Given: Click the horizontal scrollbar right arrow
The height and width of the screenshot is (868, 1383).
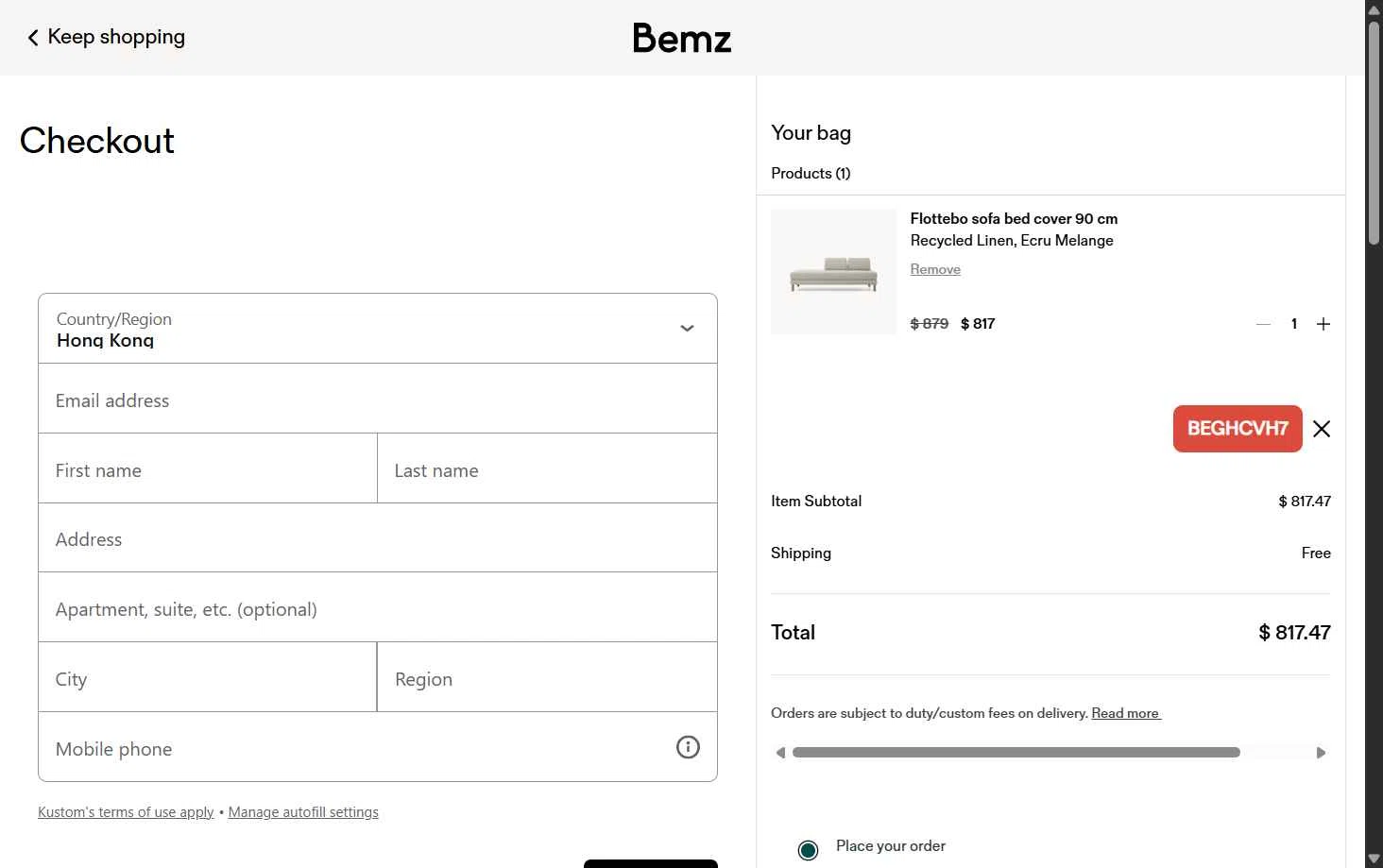Looking at the screenshot, I should pos(1321,753).
